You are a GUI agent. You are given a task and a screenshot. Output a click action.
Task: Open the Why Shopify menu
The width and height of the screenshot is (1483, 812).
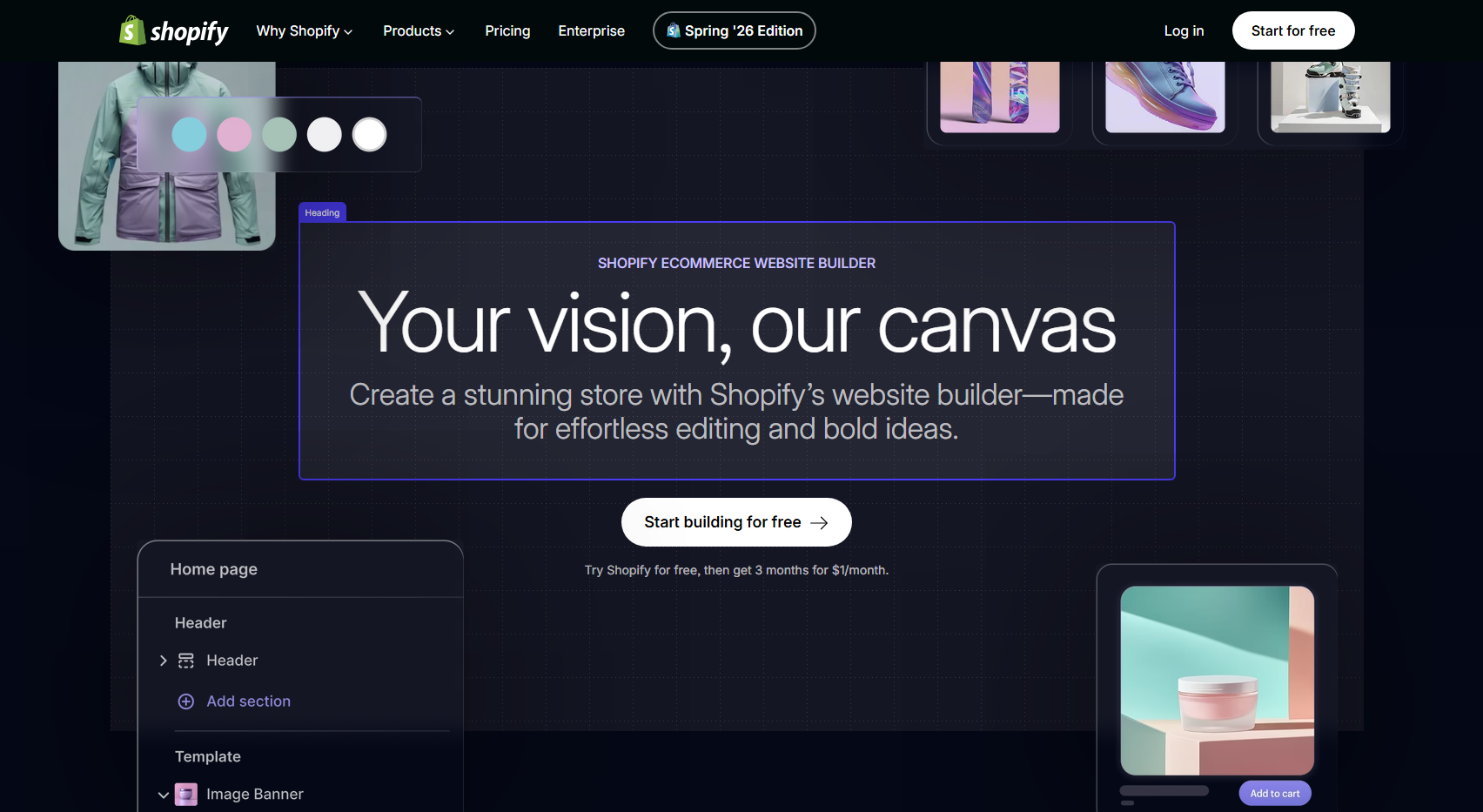click(304, 30)
